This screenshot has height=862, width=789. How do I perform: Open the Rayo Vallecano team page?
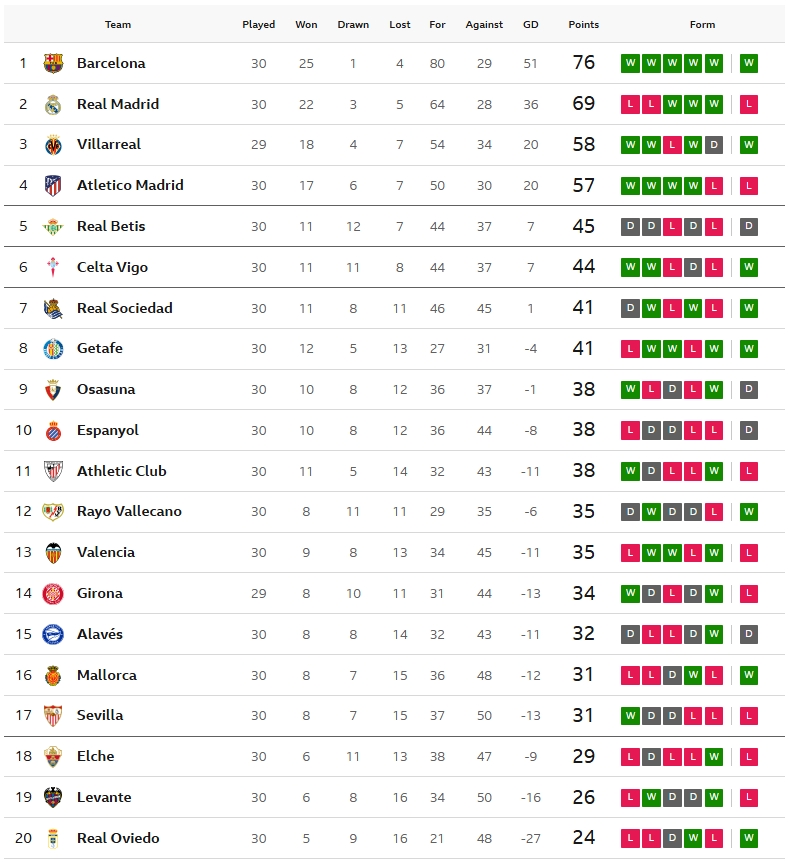point(129,511)
